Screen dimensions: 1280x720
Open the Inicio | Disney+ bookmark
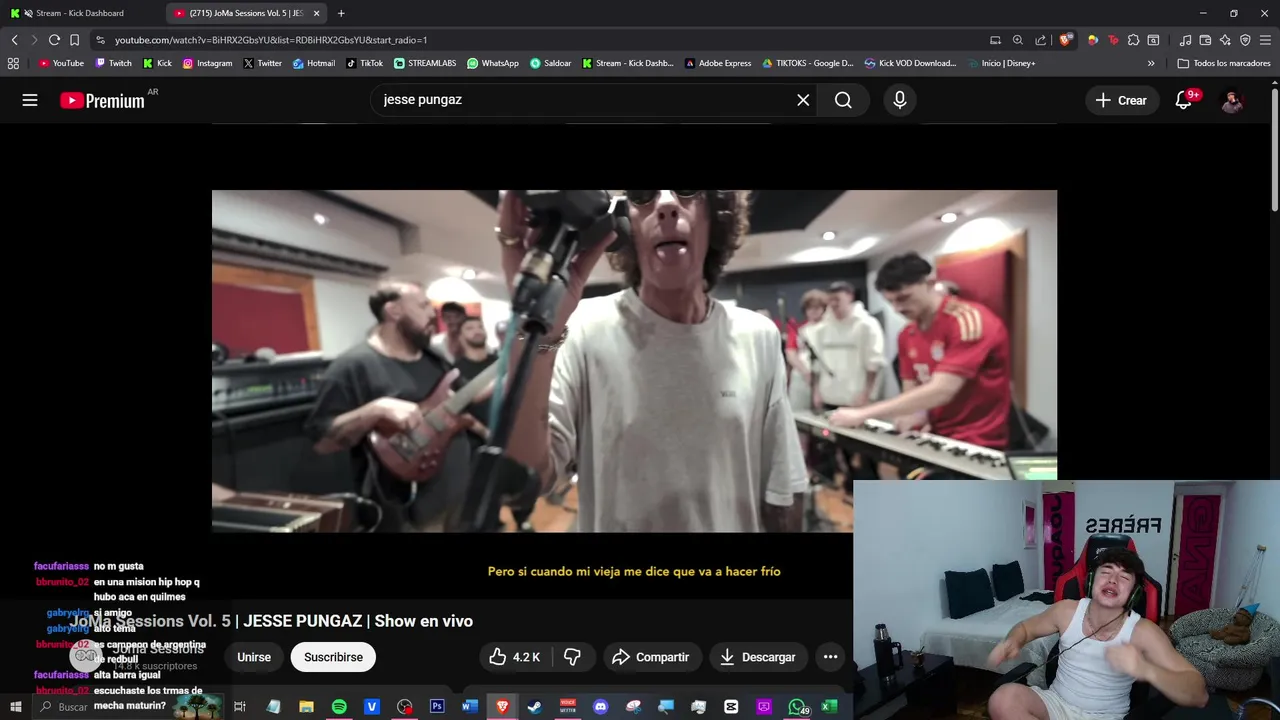(x=1001, y=63)
